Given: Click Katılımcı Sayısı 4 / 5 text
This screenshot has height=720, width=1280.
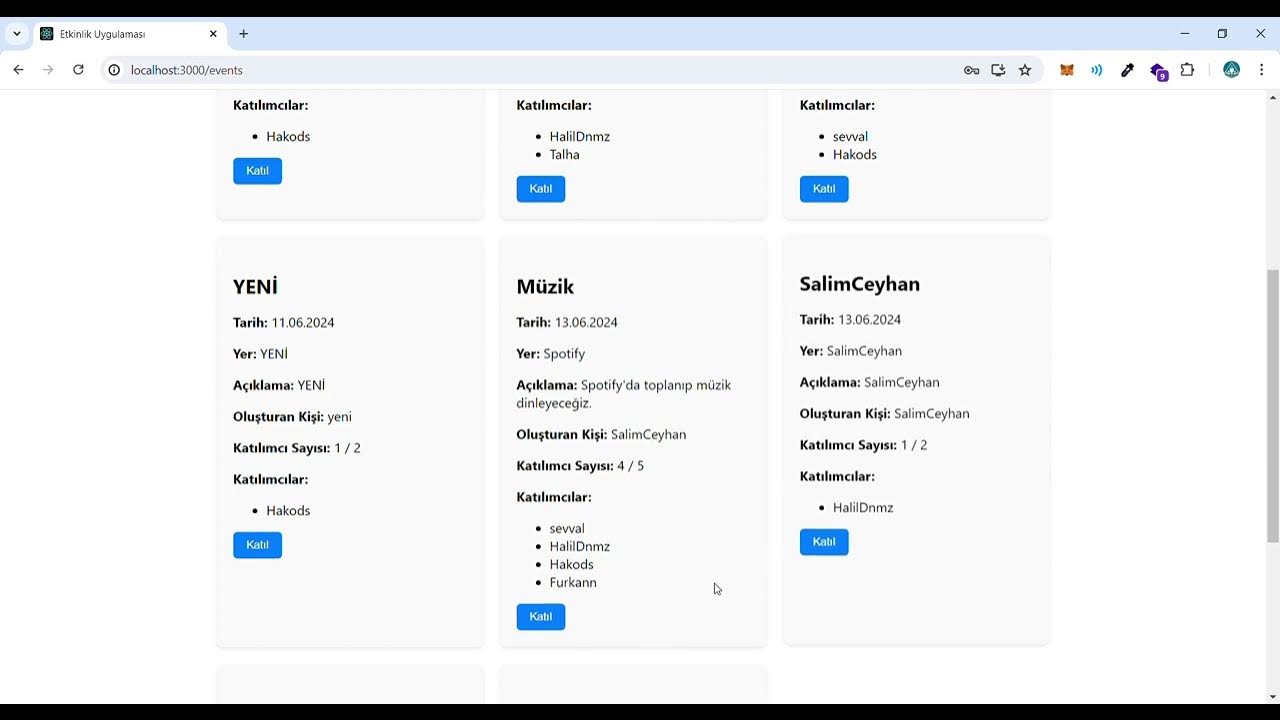Looking at the screenshot, I should pos(580,466).
